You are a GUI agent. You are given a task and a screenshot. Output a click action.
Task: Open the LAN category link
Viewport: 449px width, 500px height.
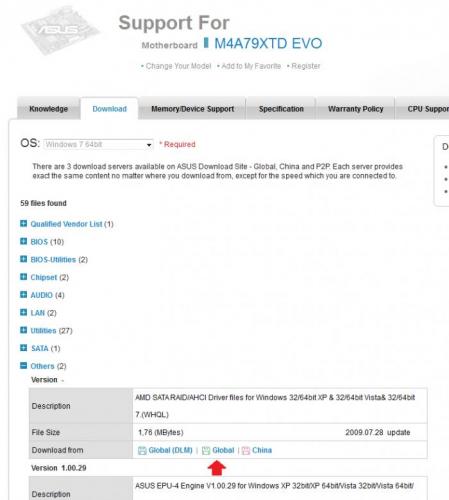click(38, 313)
